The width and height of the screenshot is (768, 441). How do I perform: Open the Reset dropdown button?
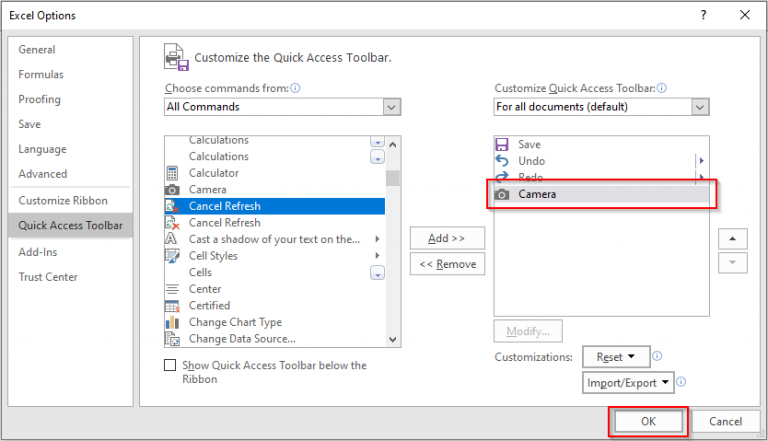pyautogui.click(x=616, y=357)
